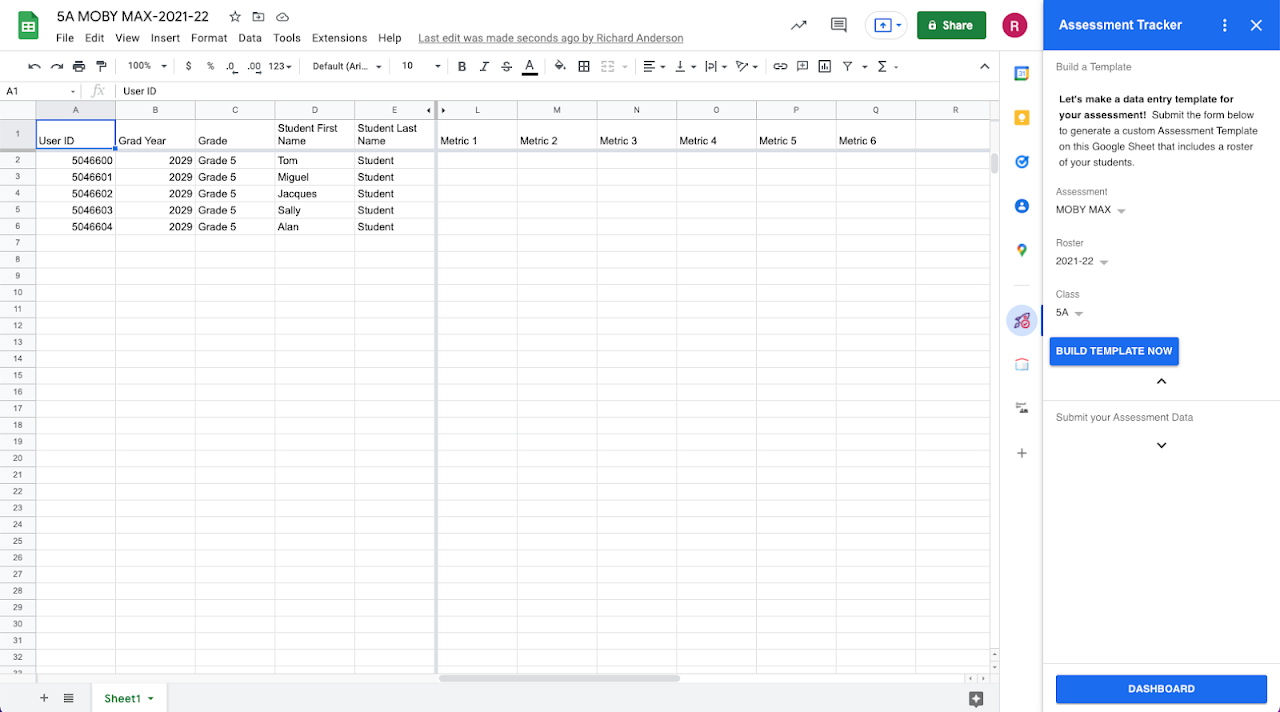
Task: Open the Class 5A dropdown
Action: pyautogui.click(x=1070, y=312)
